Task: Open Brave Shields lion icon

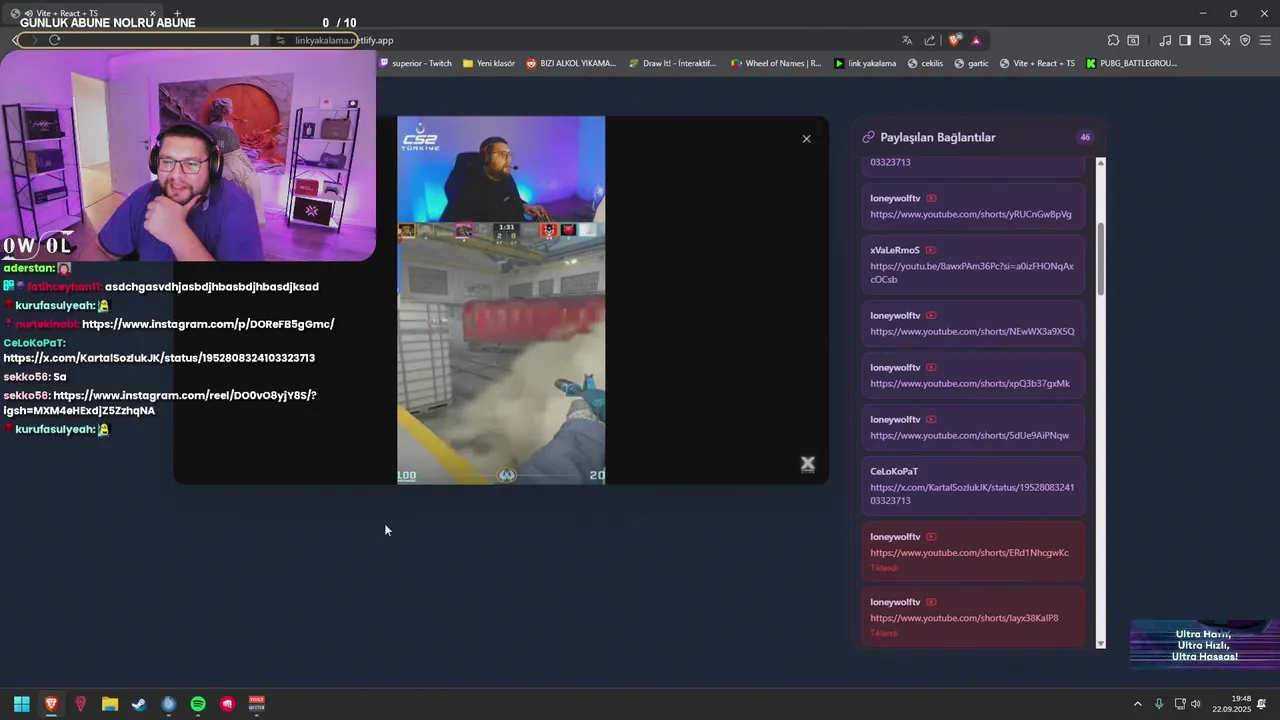Action: pyautogui.click(x=955, y=40)
